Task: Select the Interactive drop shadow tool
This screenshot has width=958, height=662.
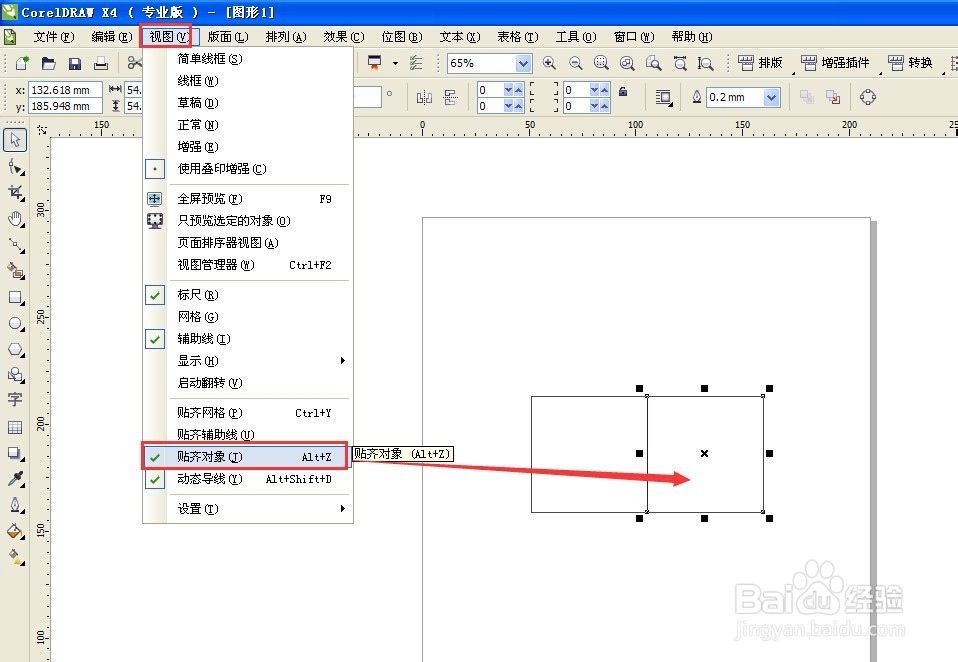Action: point(15,453)
